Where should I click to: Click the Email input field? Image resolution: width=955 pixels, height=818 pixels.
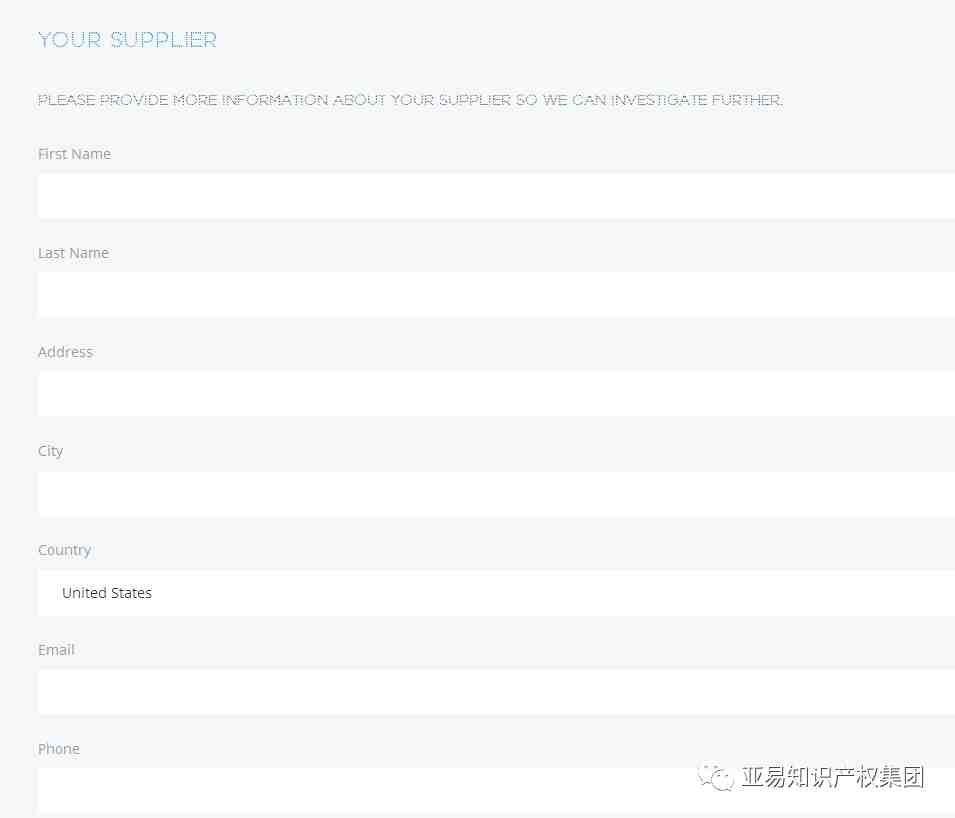496,692
